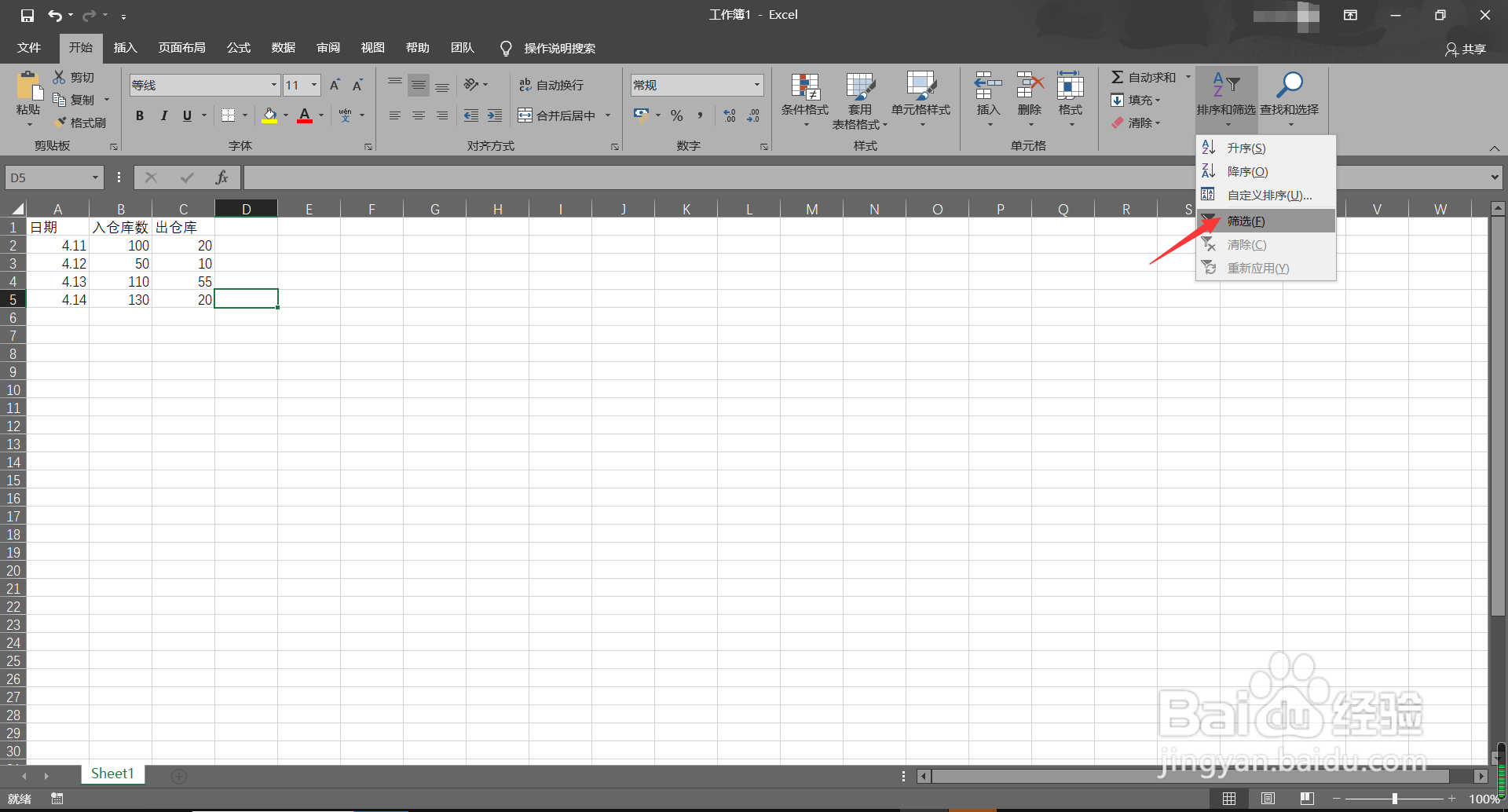Viewport: 1508px width, 812px height.
Task: Switch to Page Layout view in status bar
Action: 1268,799
